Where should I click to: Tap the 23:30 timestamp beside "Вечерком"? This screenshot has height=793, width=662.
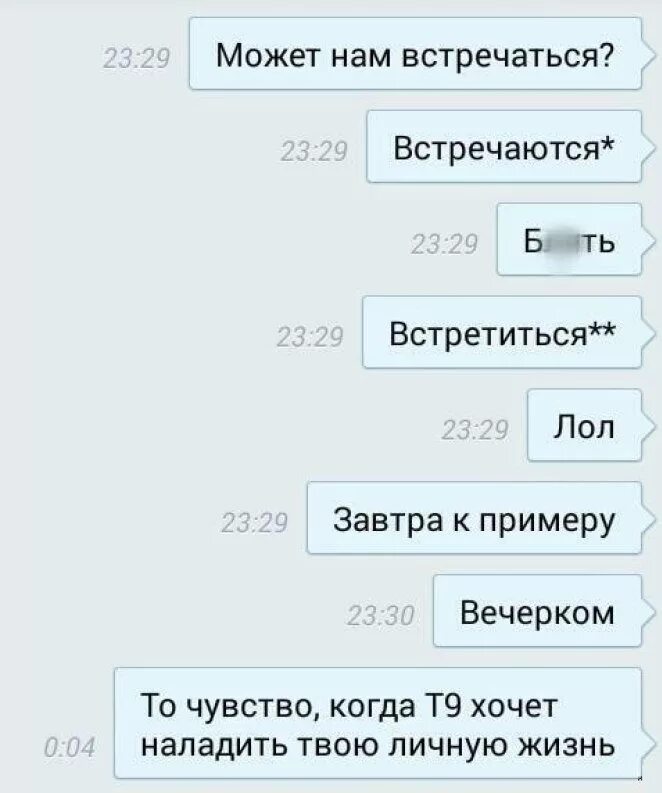381,616
